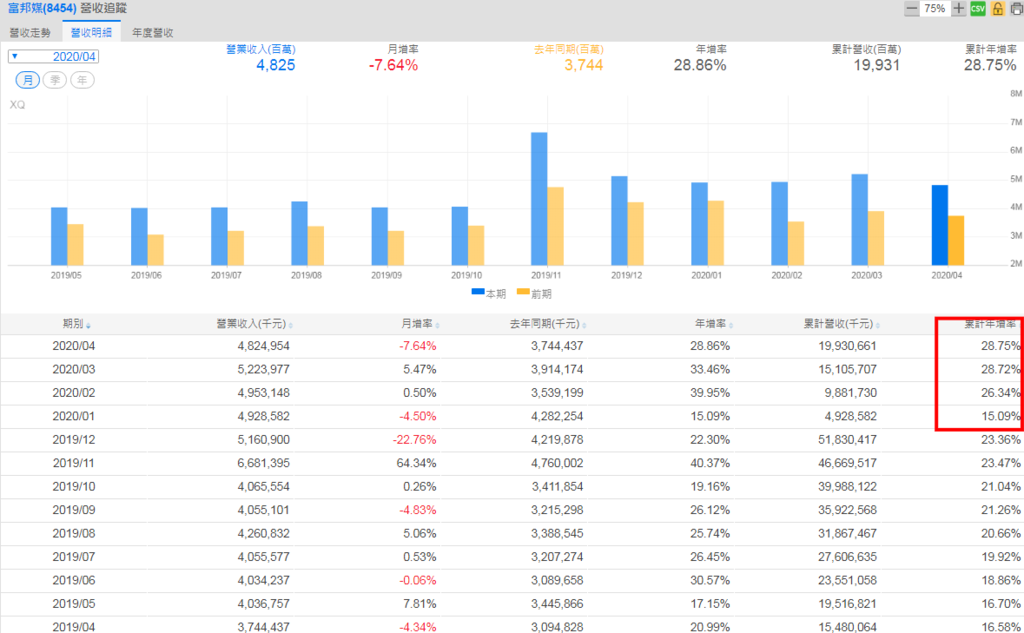Select the 2020/04 table row period
This screenshot has width=1024, height=633.
[73, 346]
